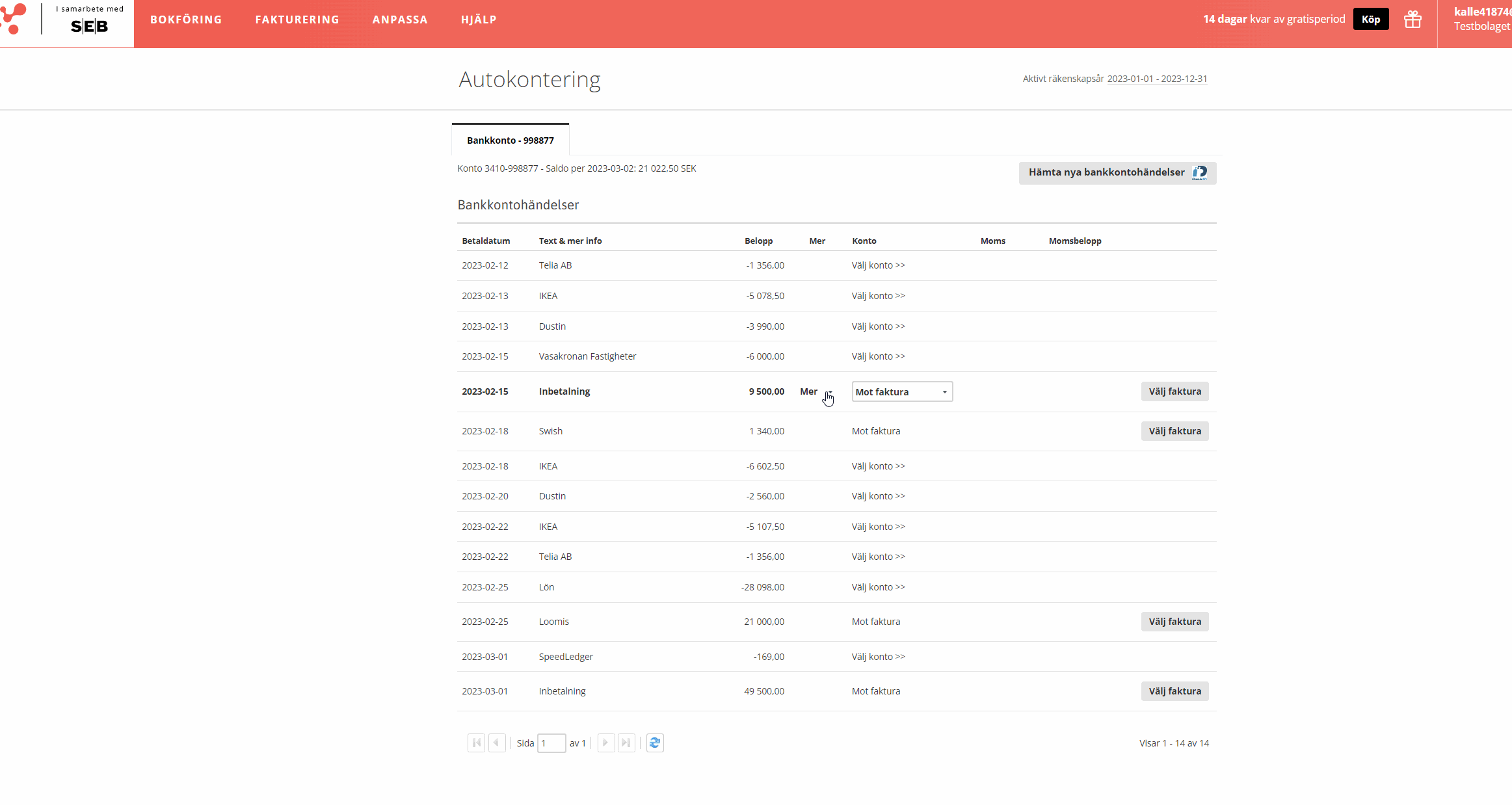Go to last page pagination icon
The image size is (1512, 805).
click(x=626, y=743)
